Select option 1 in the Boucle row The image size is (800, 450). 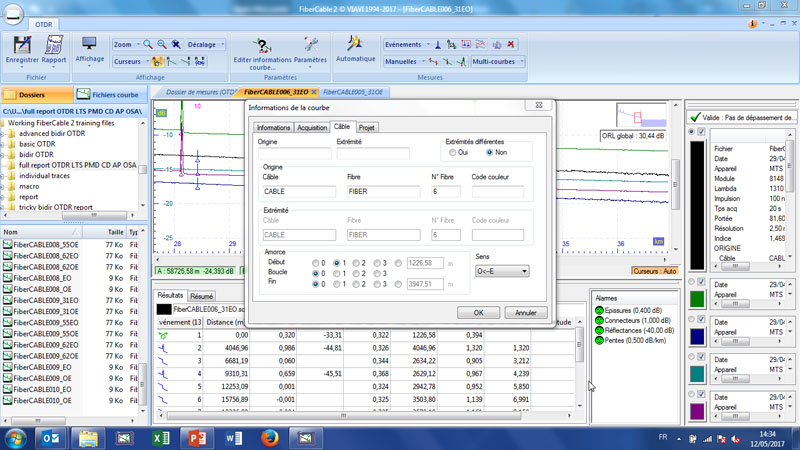coord(336,273)
